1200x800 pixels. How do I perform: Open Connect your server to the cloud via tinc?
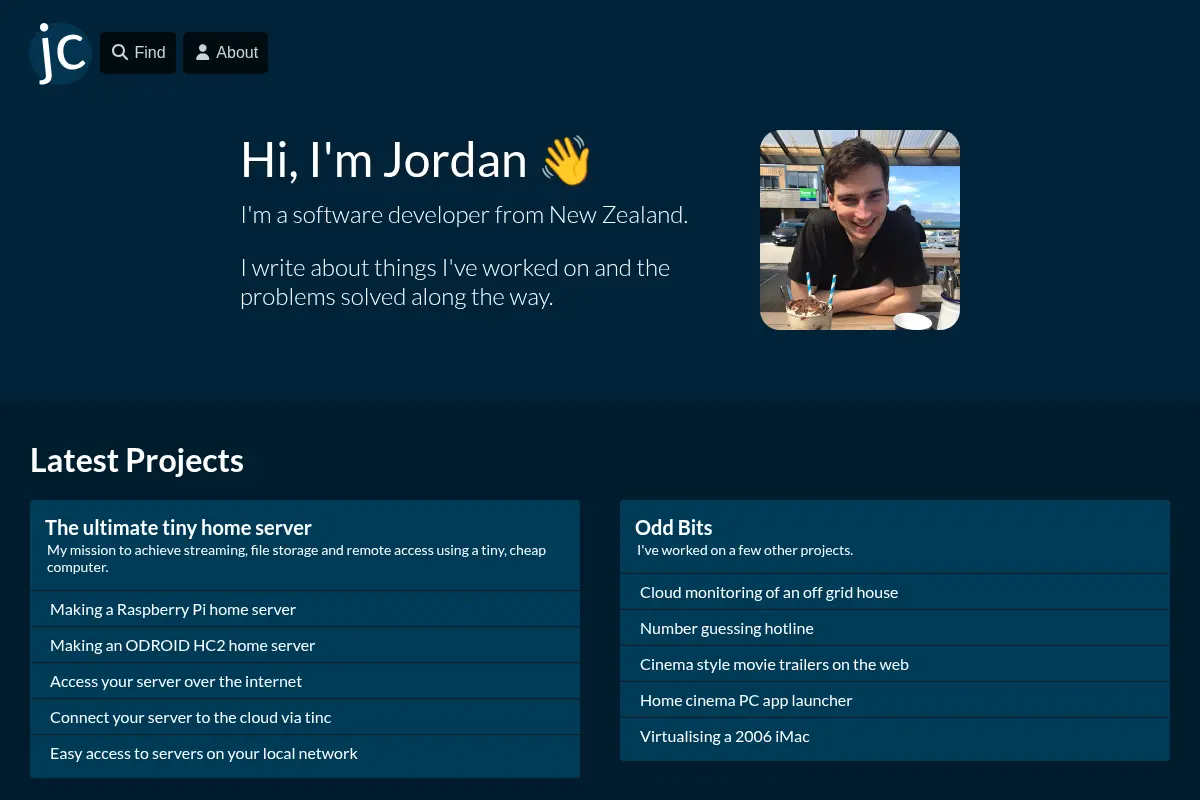[x=305, y=717]
